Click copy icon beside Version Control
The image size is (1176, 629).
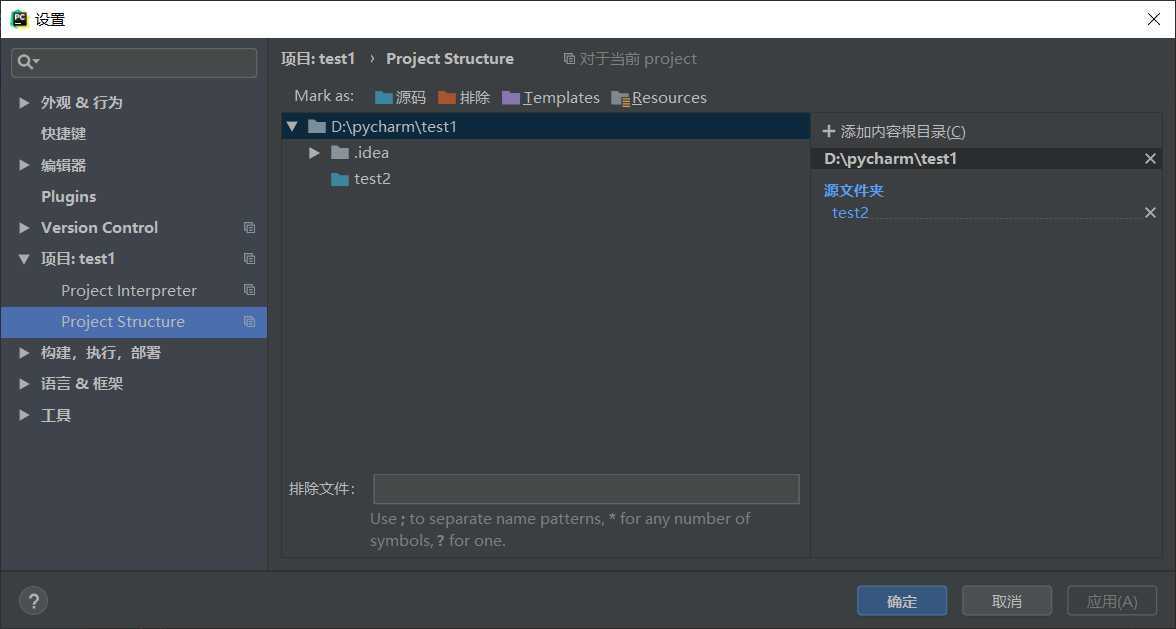[x=250, y=227]
